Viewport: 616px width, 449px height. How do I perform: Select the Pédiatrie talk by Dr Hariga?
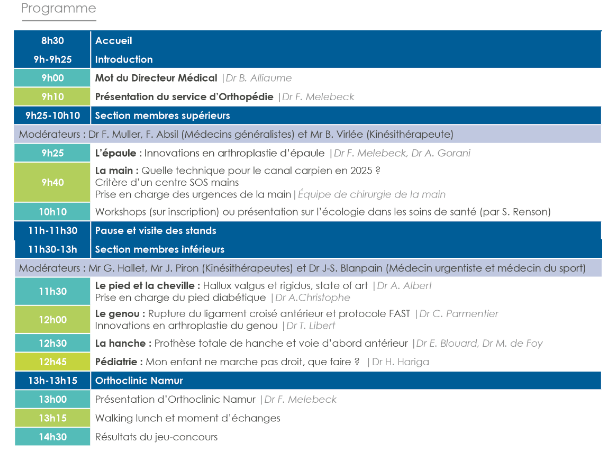[x=262, y=362]
